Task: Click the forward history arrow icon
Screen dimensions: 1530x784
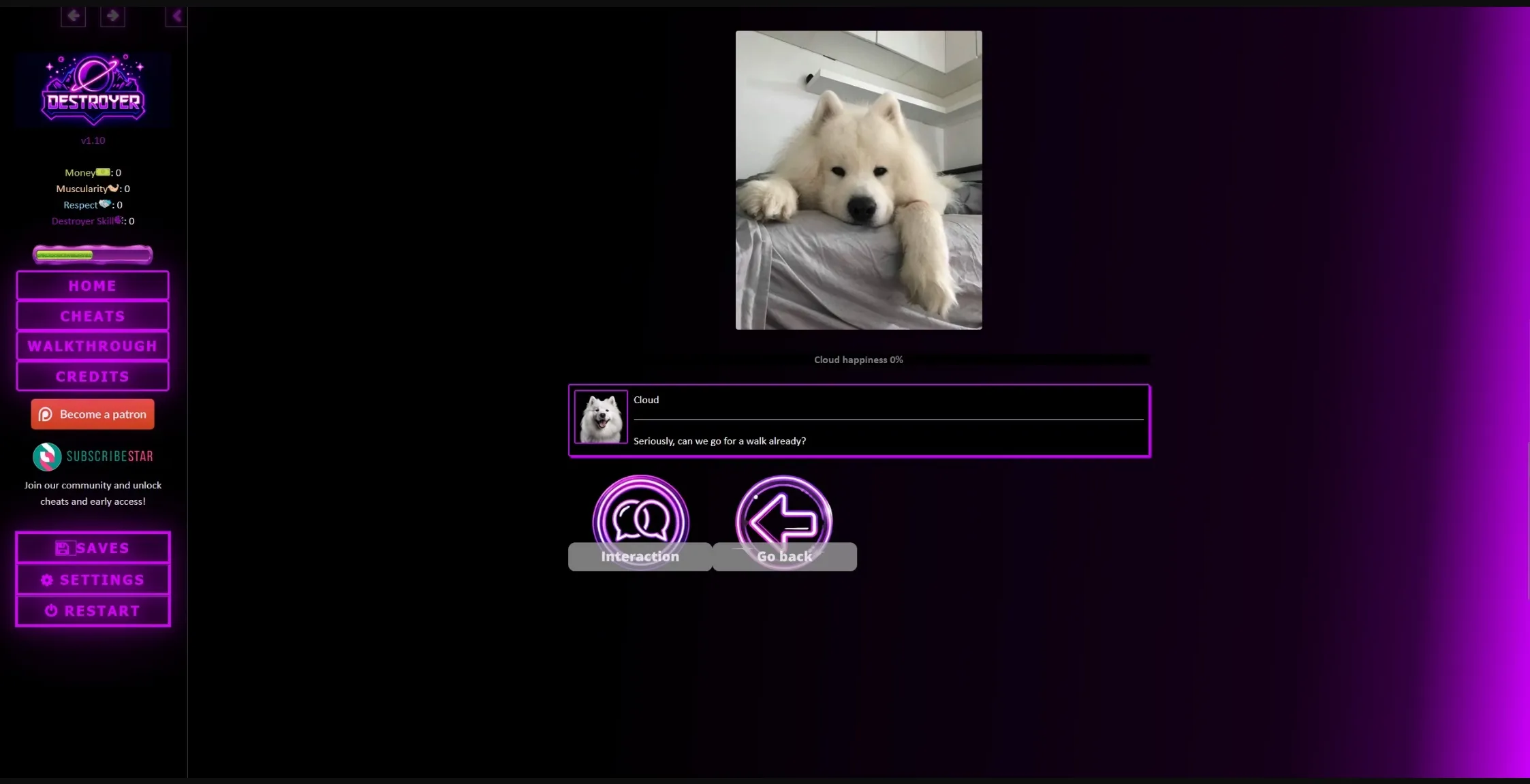Action: click(112, 16)
